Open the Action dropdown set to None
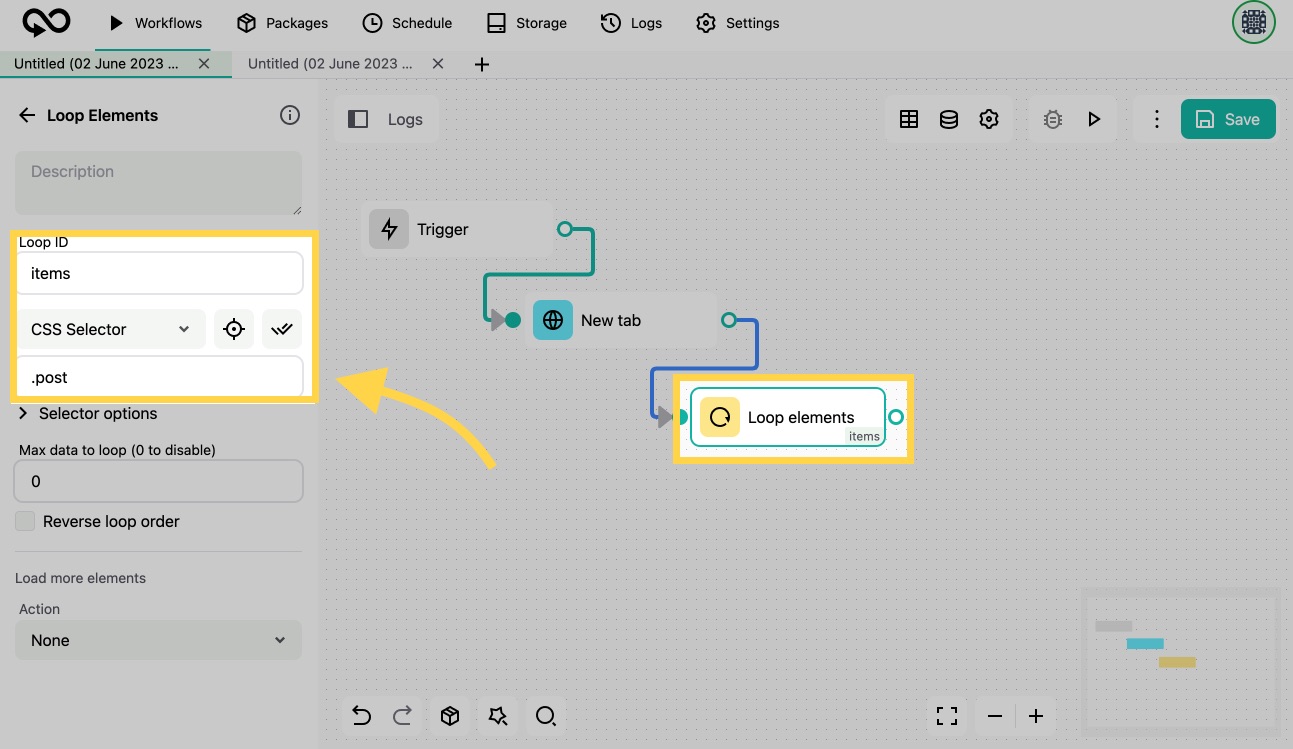The height and width of the screenshot is (749, 1293). 158,640
